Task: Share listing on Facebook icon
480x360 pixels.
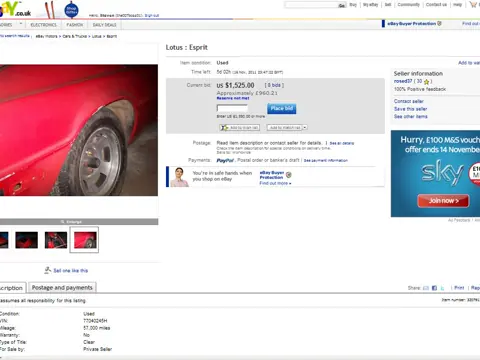Action: [x=434, y=288]
